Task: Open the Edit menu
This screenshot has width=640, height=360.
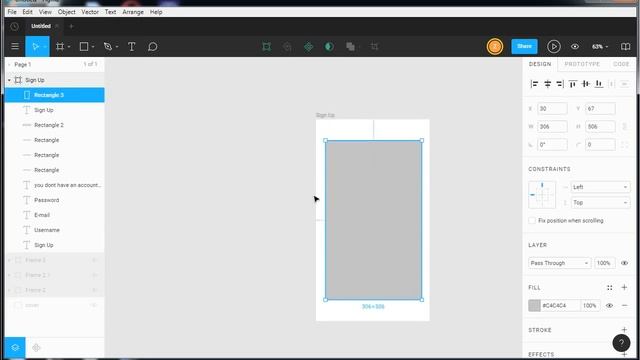Action: pyautogui.click(x=27, y=12)
